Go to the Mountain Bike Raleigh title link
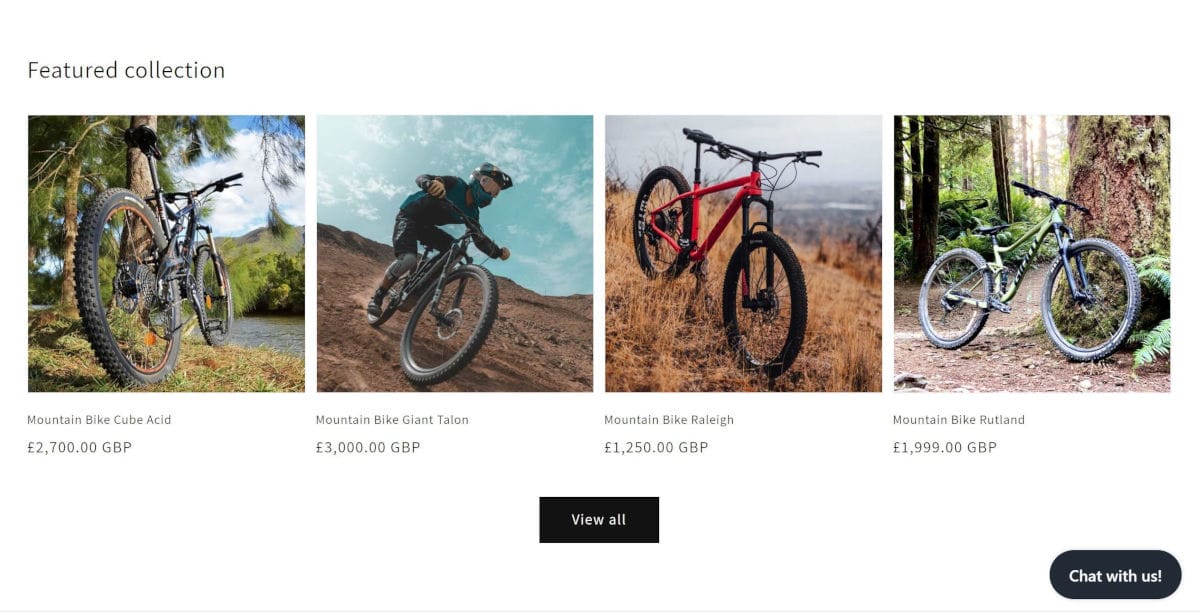1200x613 pixels. coord(669,420)
